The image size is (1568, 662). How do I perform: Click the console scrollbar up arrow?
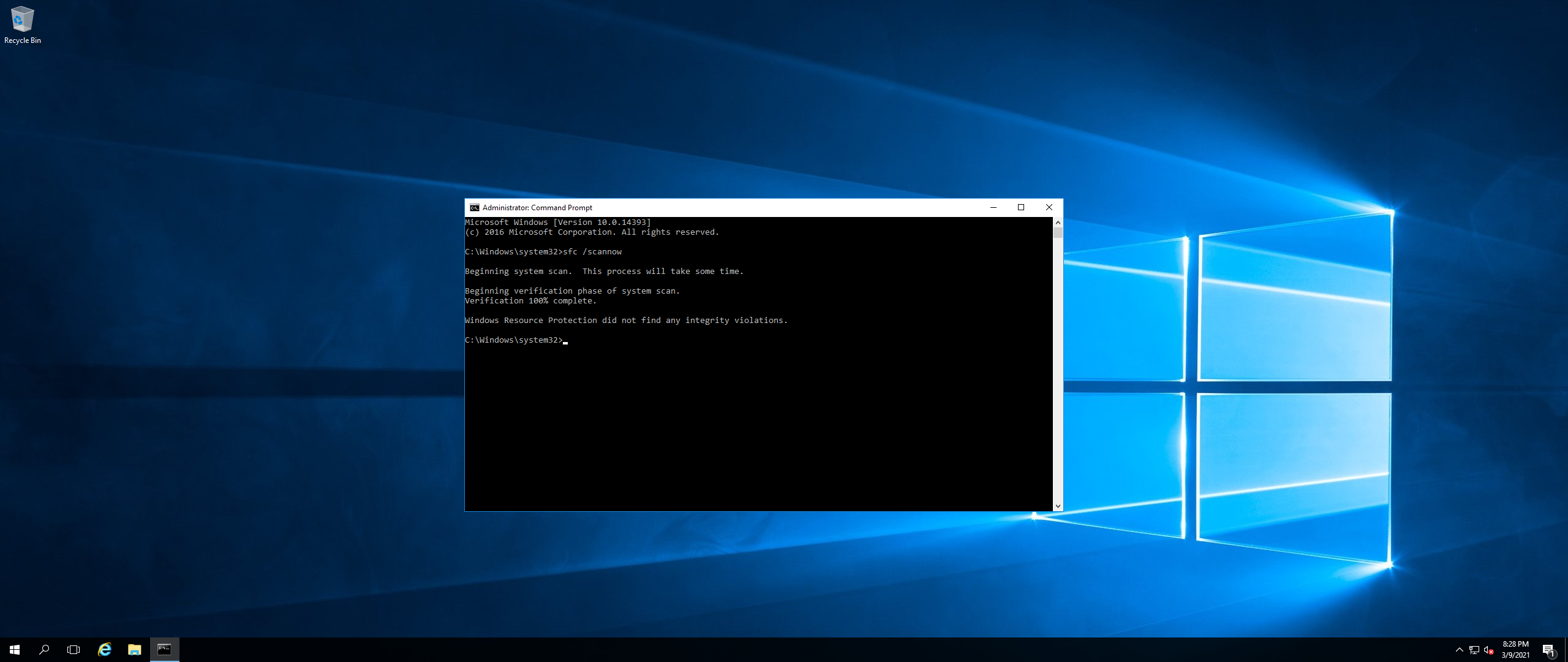click(x=1058, y=222)
